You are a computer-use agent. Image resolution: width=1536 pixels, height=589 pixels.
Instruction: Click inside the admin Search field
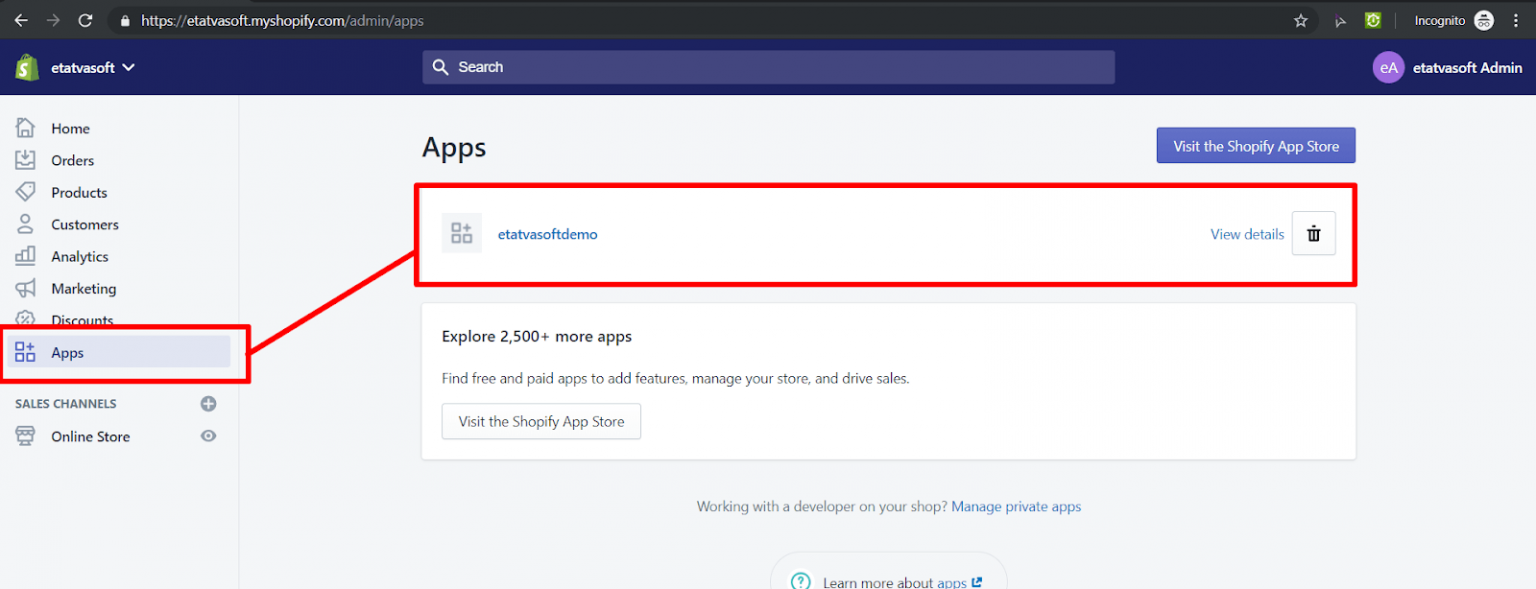[x=768, y=67]
